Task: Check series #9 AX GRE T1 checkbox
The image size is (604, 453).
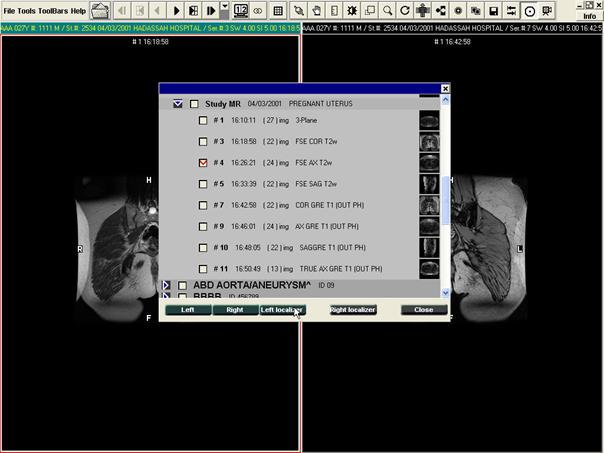Action: click(x=203, y=226)
